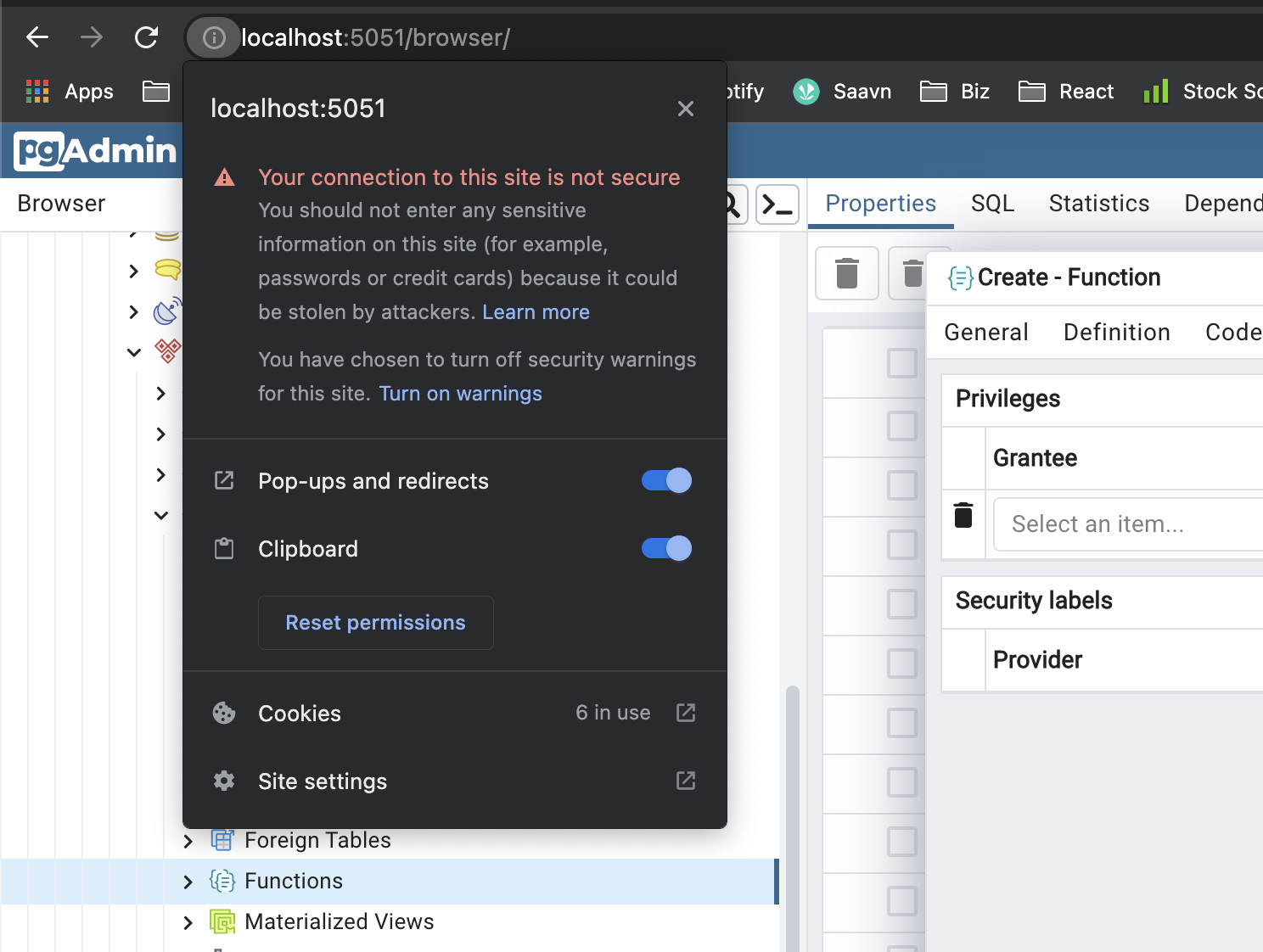Click the Saavn bookmark icon
The image size is (1263, 952).
(x=806, y=91)
